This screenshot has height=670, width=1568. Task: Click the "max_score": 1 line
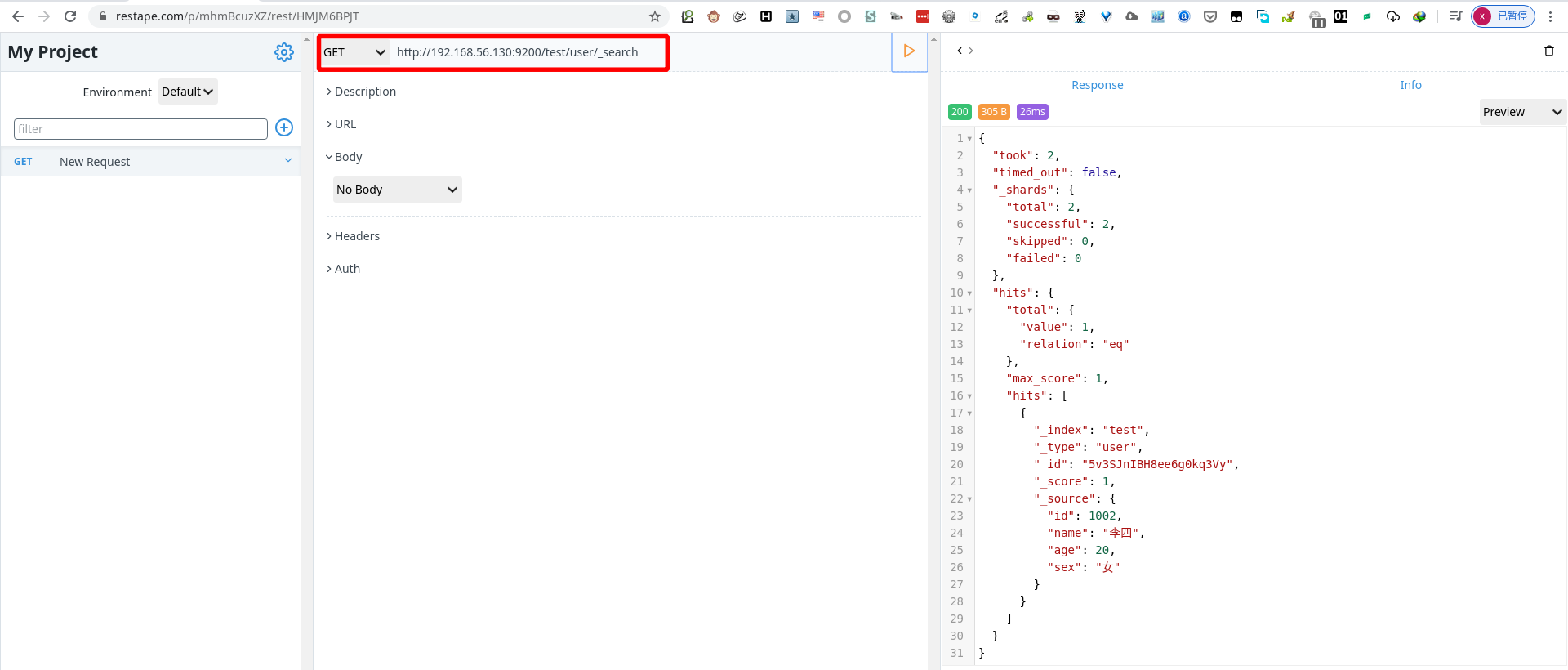coord(1058,378)
